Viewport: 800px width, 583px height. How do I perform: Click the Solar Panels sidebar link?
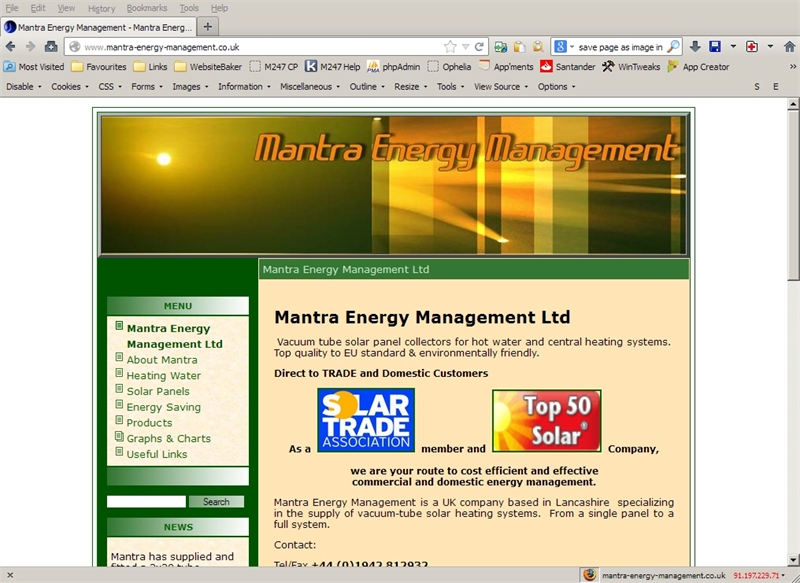click(x=157, y=391)
